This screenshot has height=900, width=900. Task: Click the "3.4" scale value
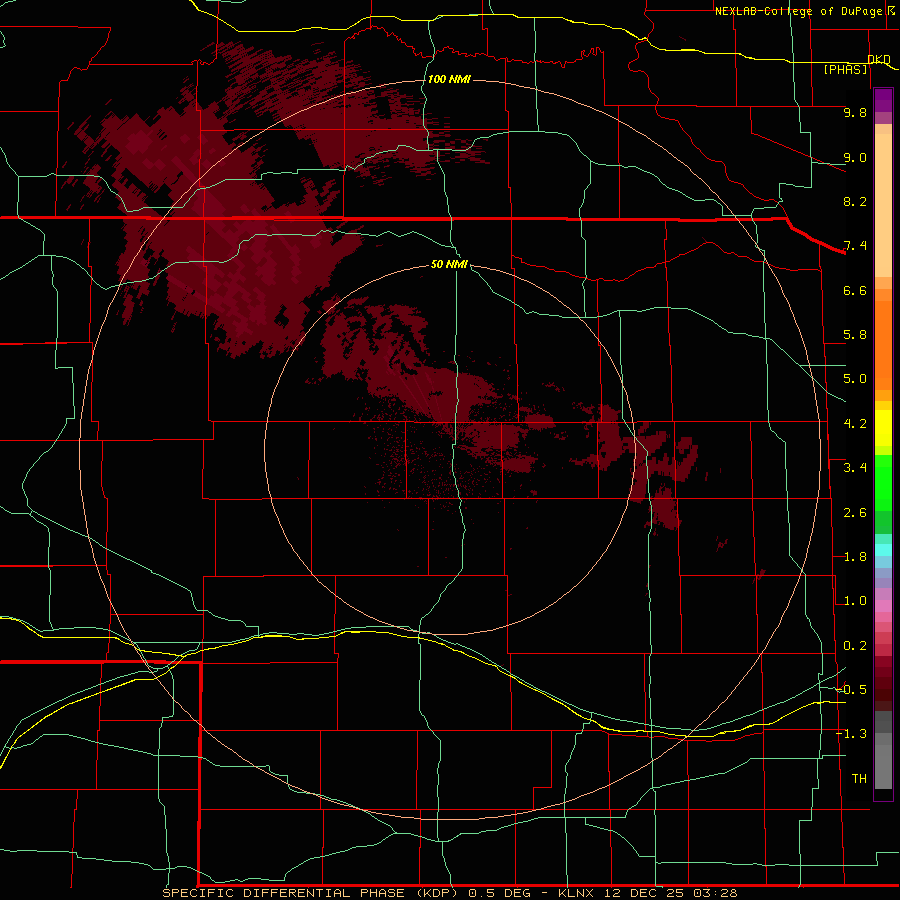point(855,468)
